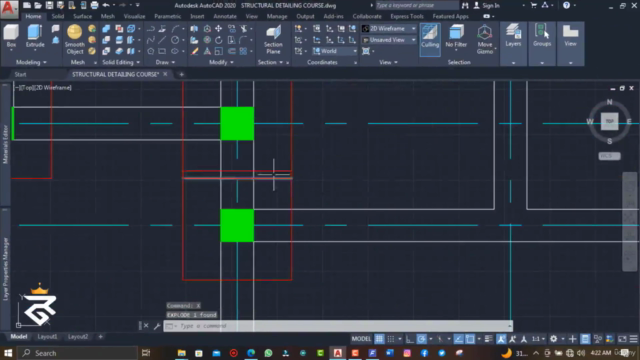The width and height of the screenshot is (640, 360).
Task: Expand the Solid Editing panel
Action: click(121, 62)
